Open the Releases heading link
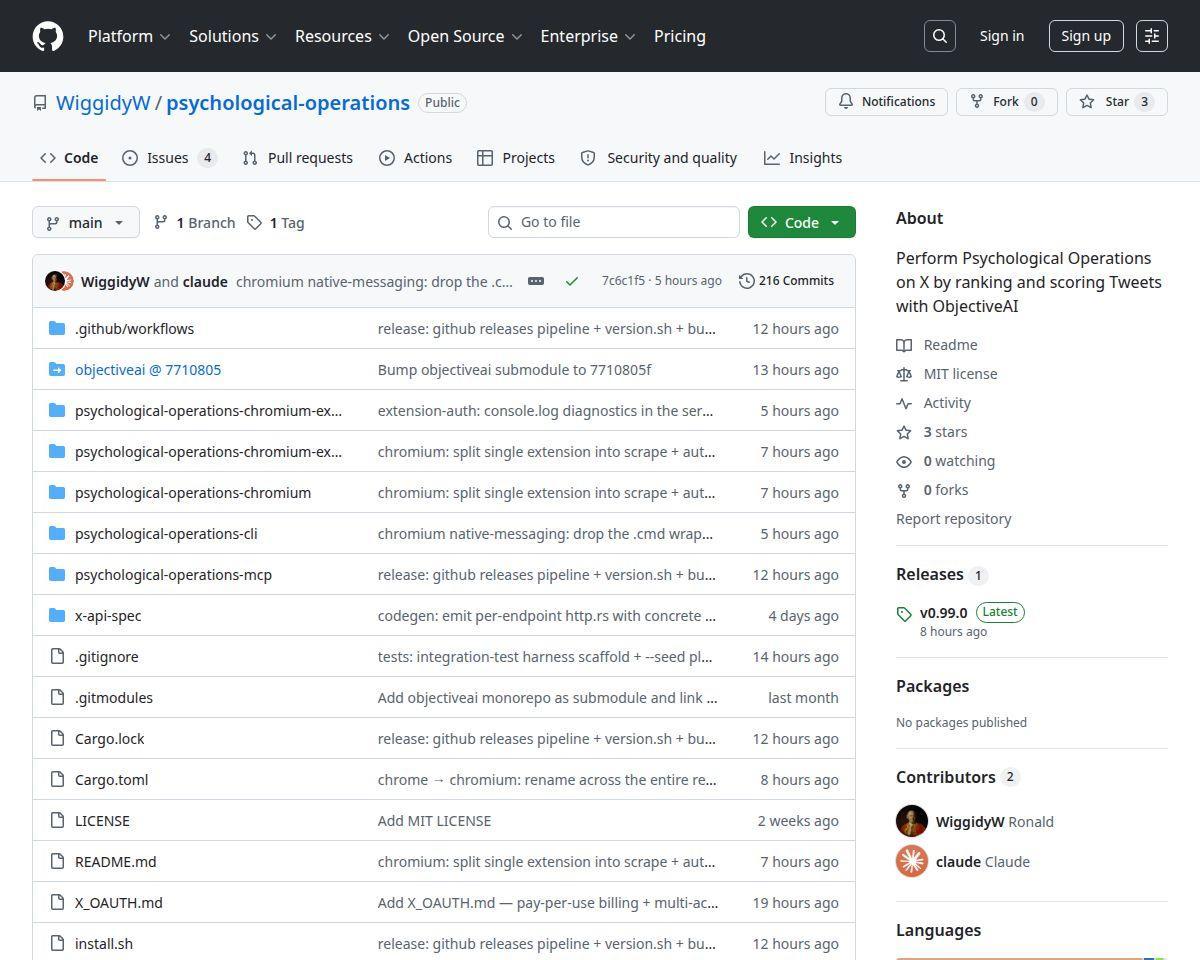The image size is (1200, 960). pyautogui.click(x=942, y=575)
